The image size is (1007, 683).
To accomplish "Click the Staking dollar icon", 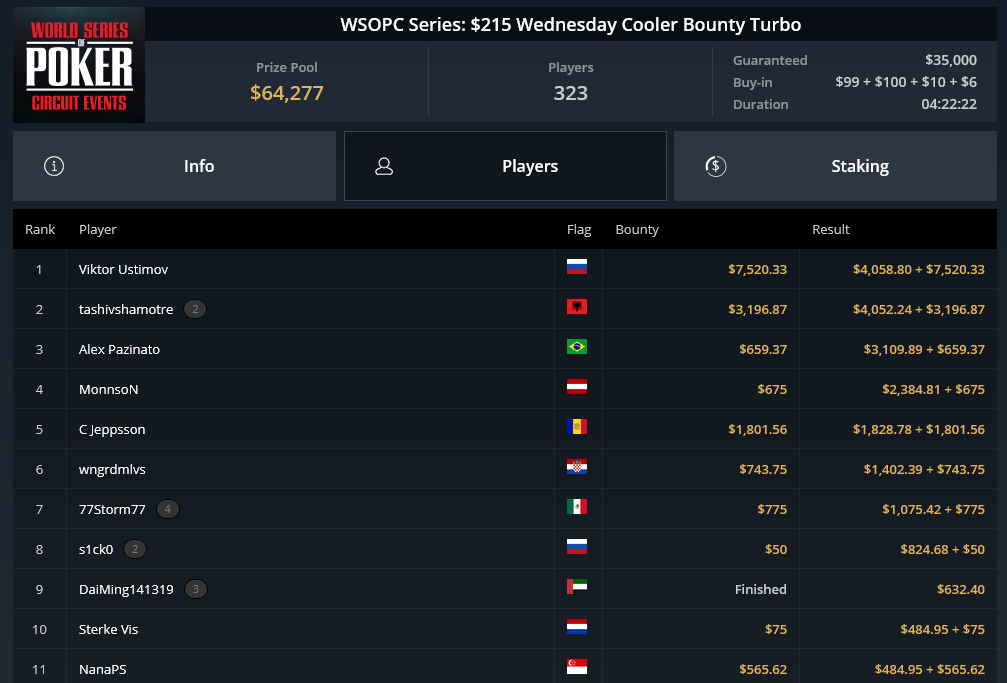I will 715,166.
